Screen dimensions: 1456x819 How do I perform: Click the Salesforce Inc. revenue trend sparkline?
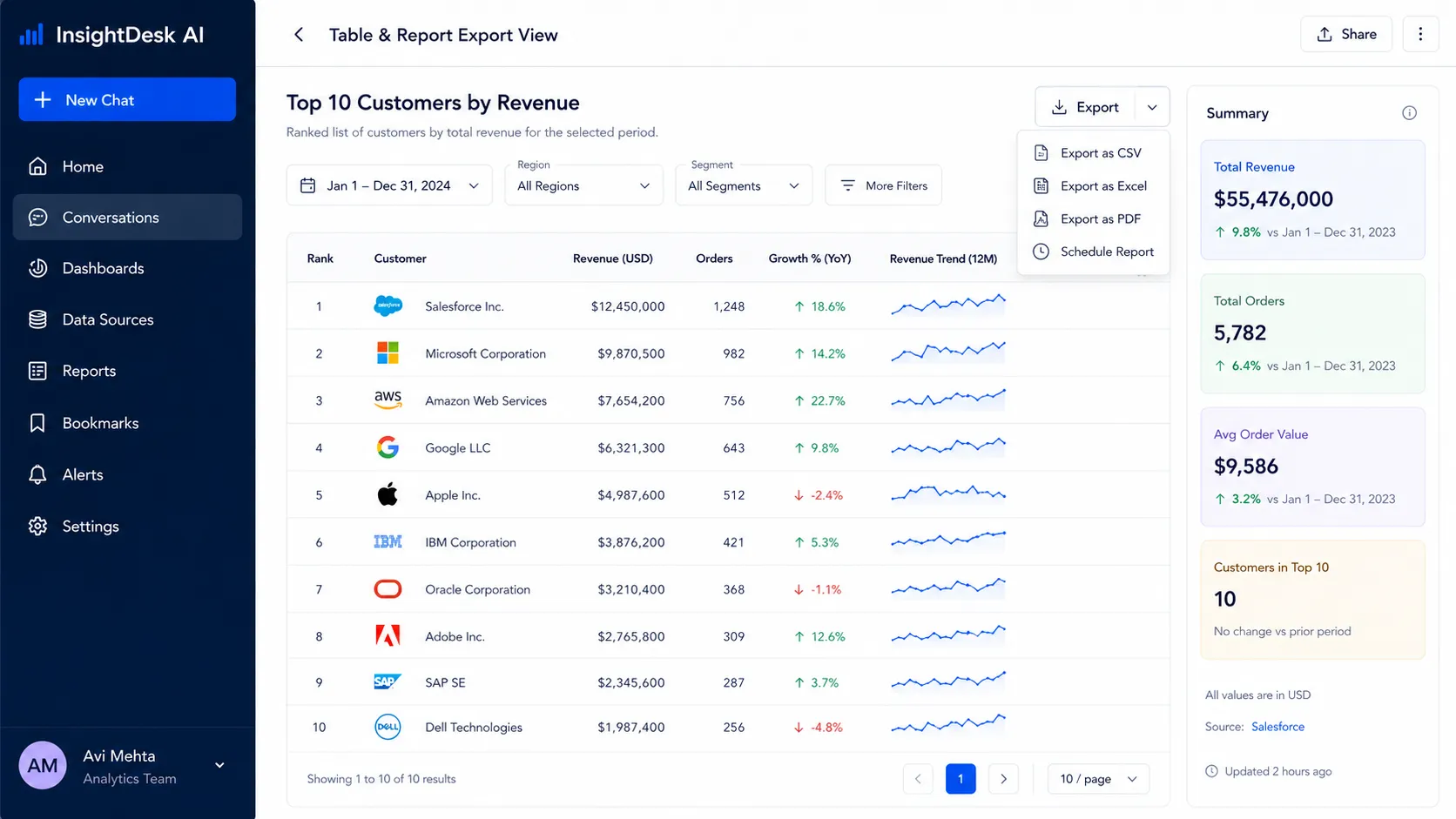click(x=948, y=305)
